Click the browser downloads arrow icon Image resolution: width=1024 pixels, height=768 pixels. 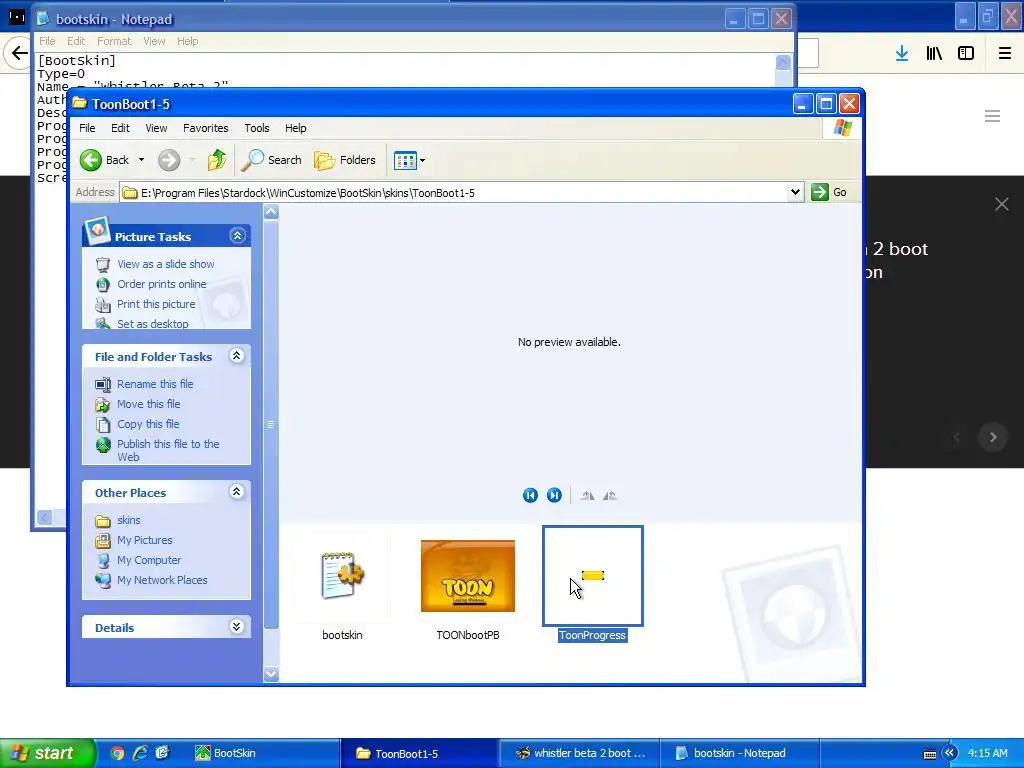902,53
